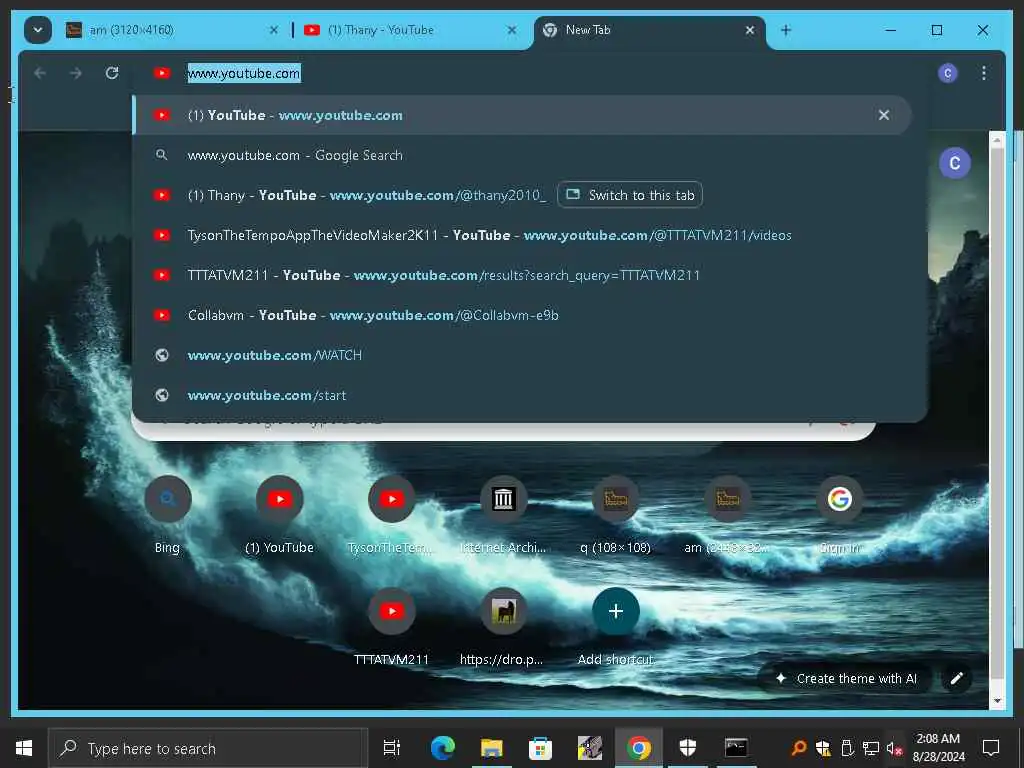Click the muted speaker tray icon
Image resolution: width=1024 pixels, height=768 pixels.
[894, 748]
